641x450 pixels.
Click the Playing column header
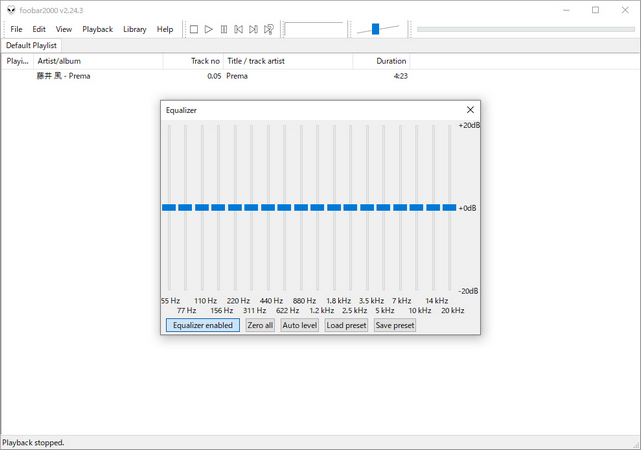(17, 61)
